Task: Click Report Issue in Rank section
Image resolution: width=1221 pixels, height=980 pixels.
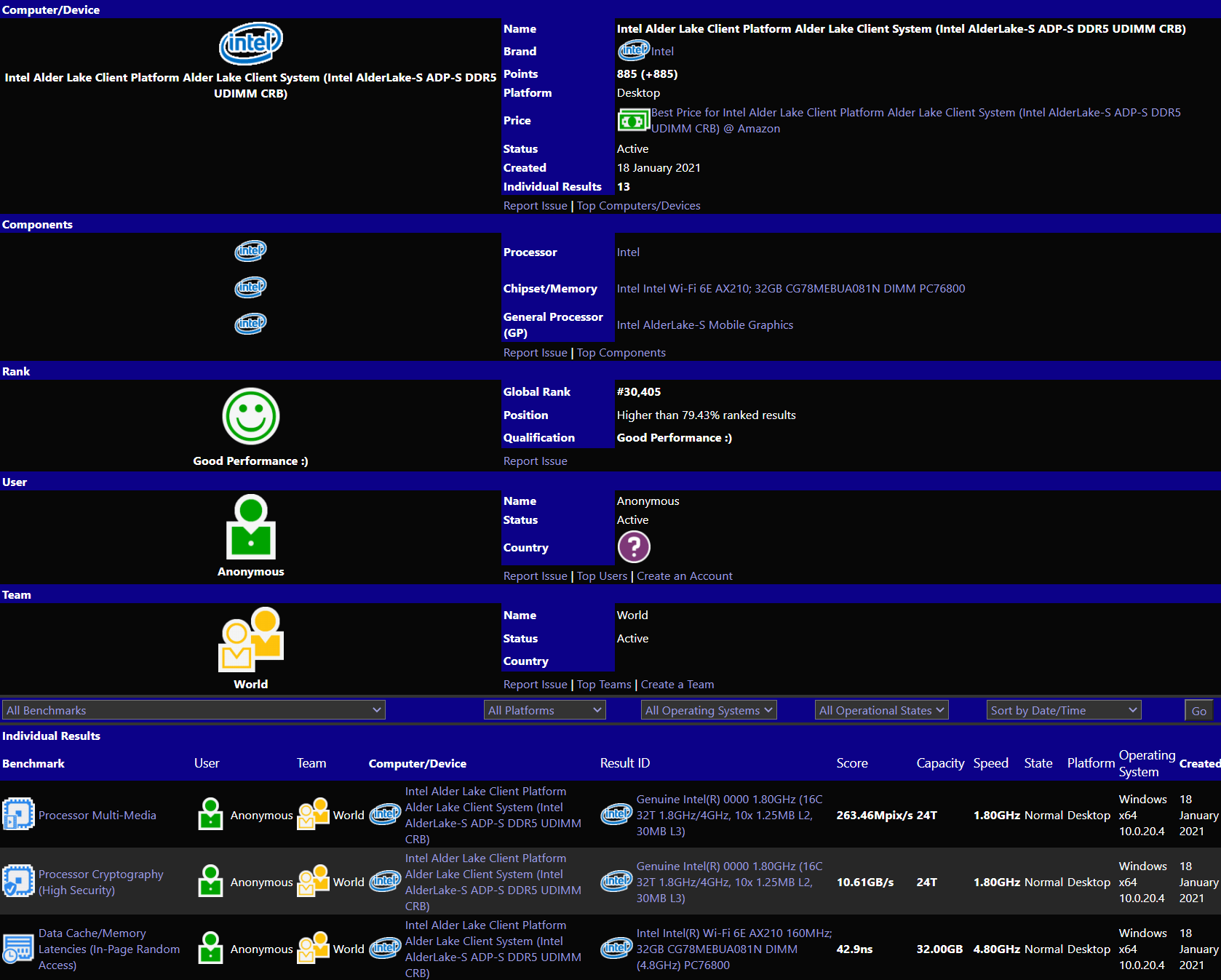Action: (x=535, y=461)
